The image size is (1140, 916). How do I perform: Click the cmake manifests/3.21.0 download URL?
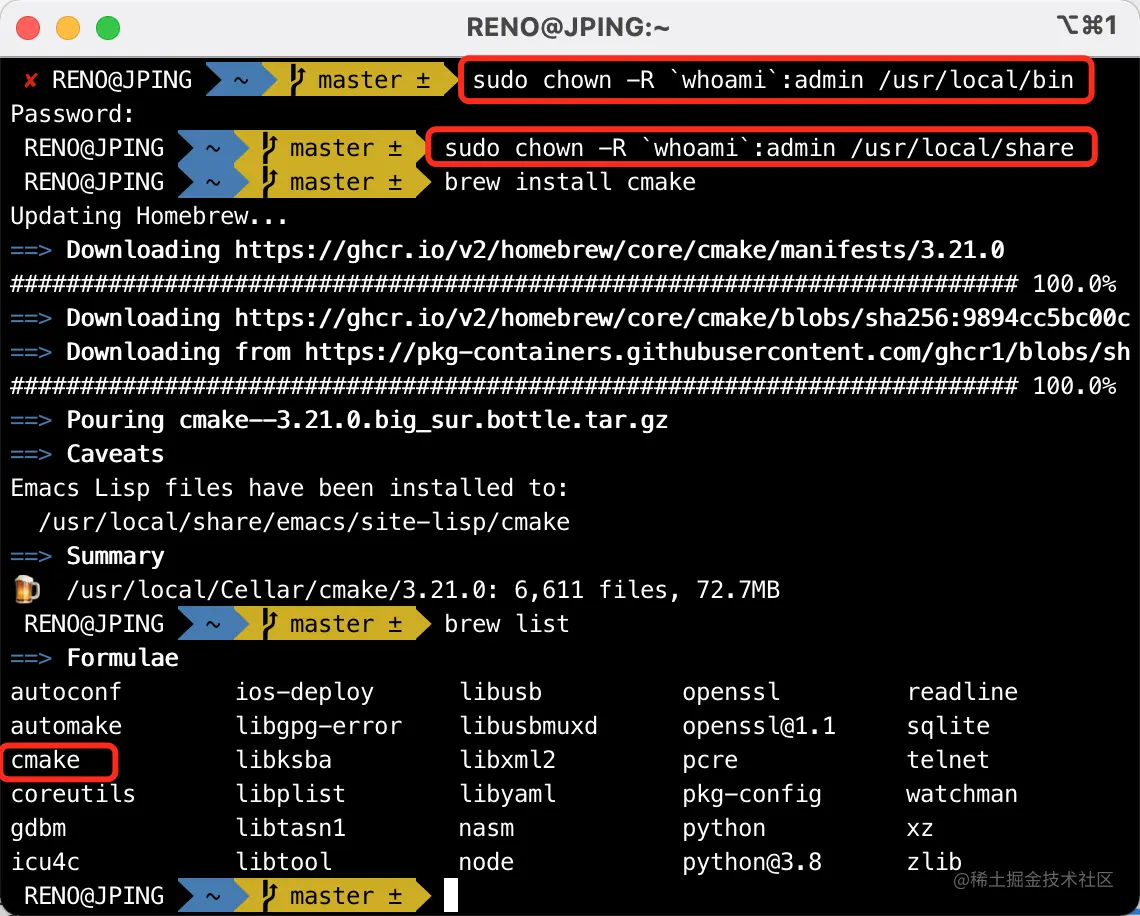[x=619, y=250]
